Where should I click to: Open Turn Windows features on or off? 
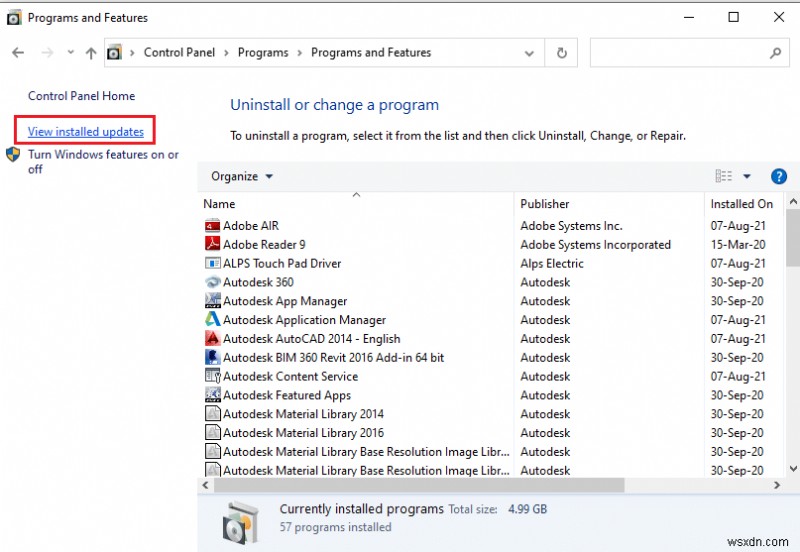pos(103,162)
